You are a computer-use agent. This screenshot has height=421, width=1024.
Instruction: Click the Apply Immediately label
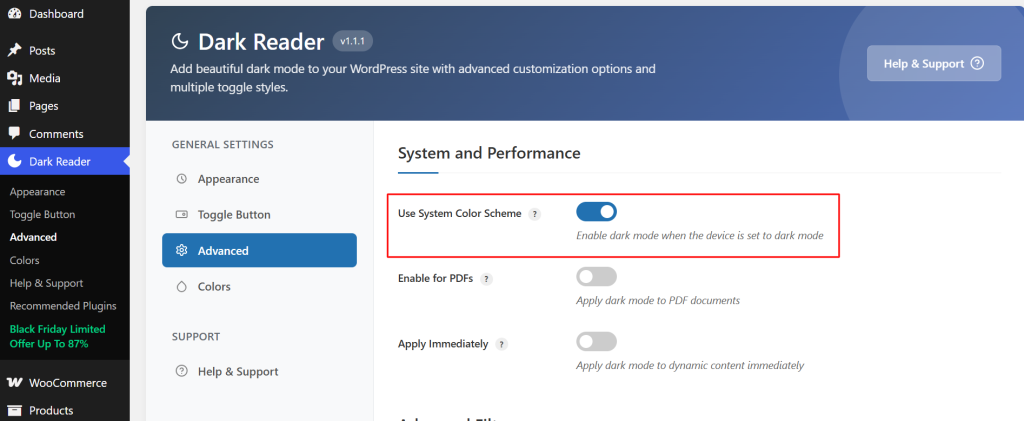[x=443, y=343]
